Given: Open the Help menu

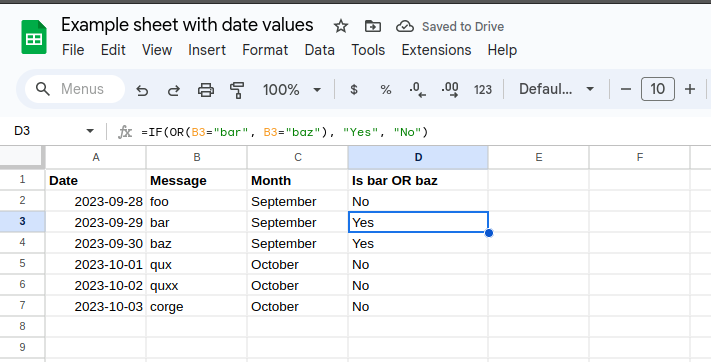Looking at the screenshot, I should tap(502, 50).
